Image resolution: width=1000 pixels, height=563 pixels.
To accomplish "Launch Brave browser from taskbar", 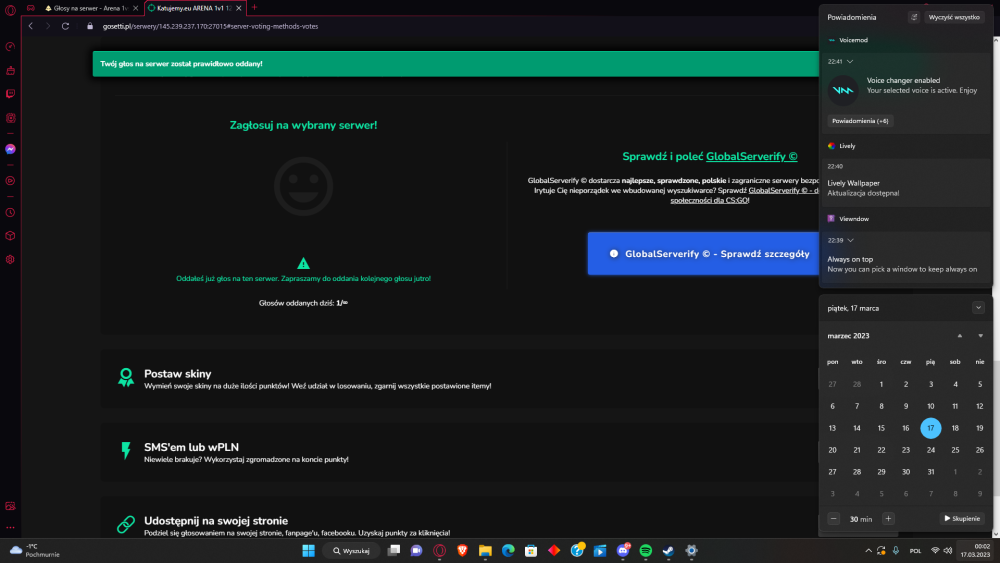I will point(462,551).
